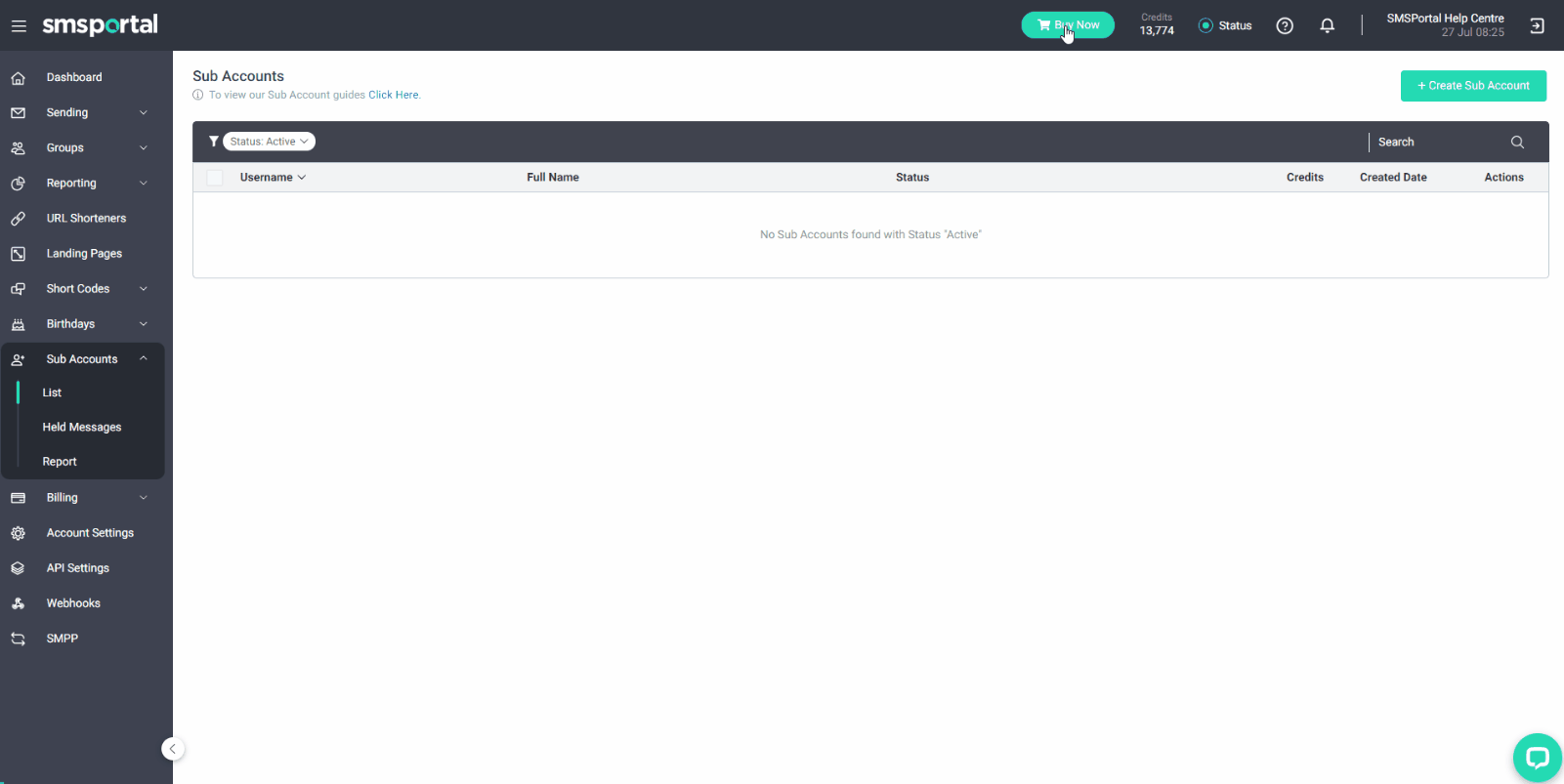Open the Status: Active filter dropdown
1564x784 pixels.
pos(269,142)
